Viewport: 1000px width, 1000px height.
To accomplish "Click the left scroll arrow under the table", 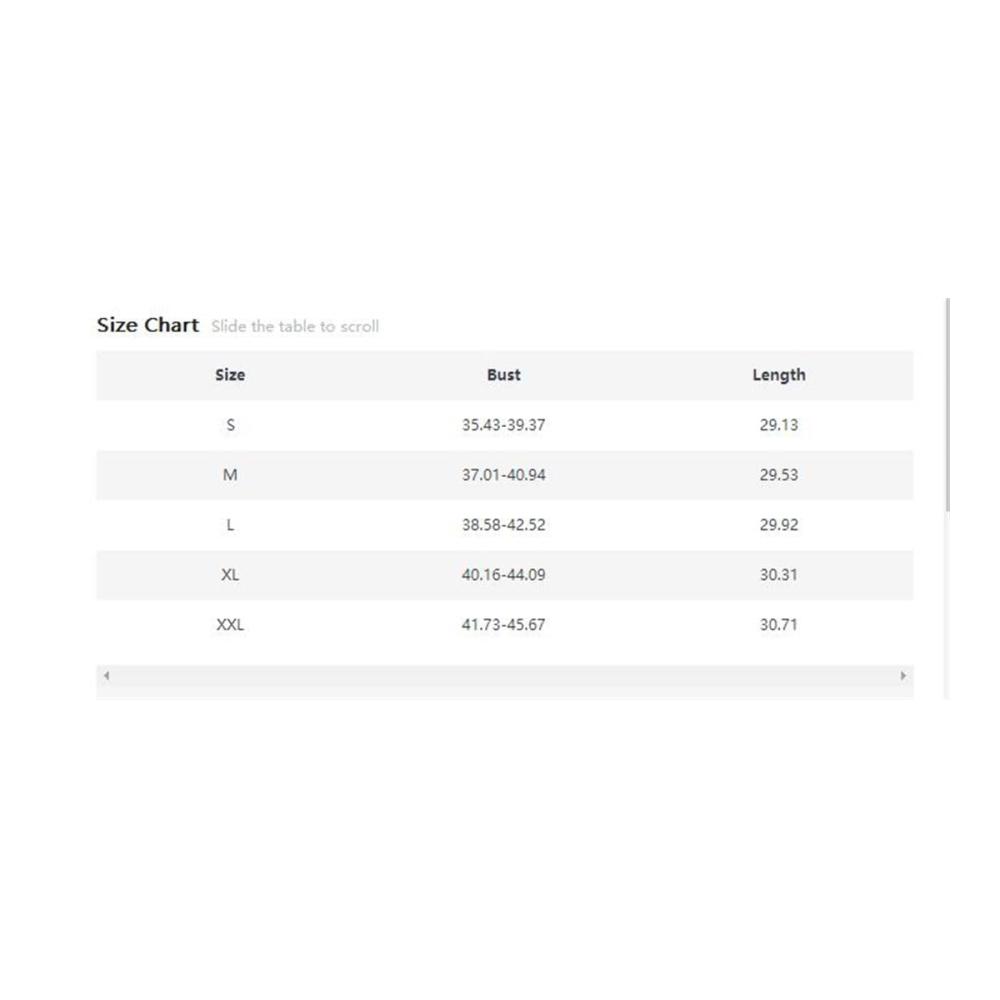I will pos(107,675).
